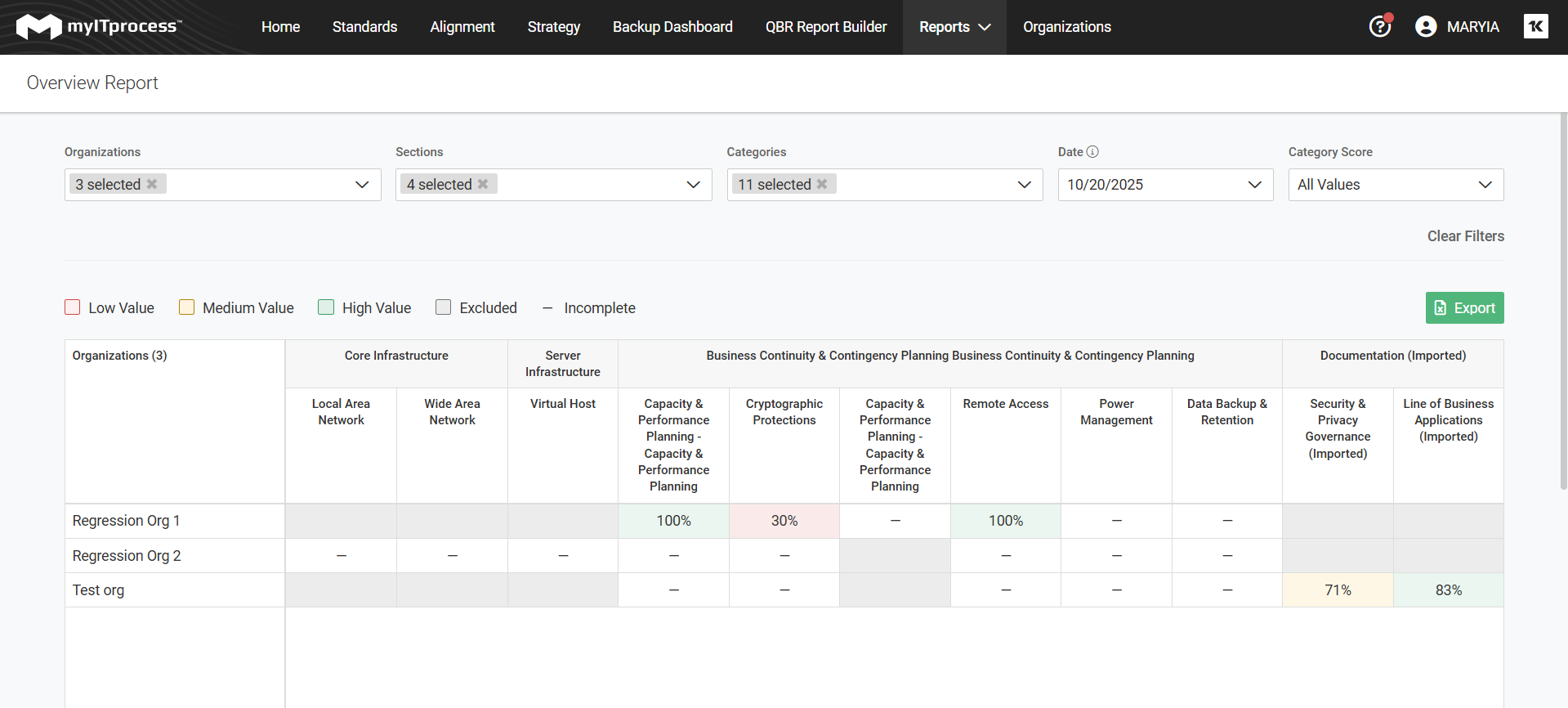Select the Regression Org 2 row name
The width and height of the screenshot is (1568, 708).
pos(127,556)
